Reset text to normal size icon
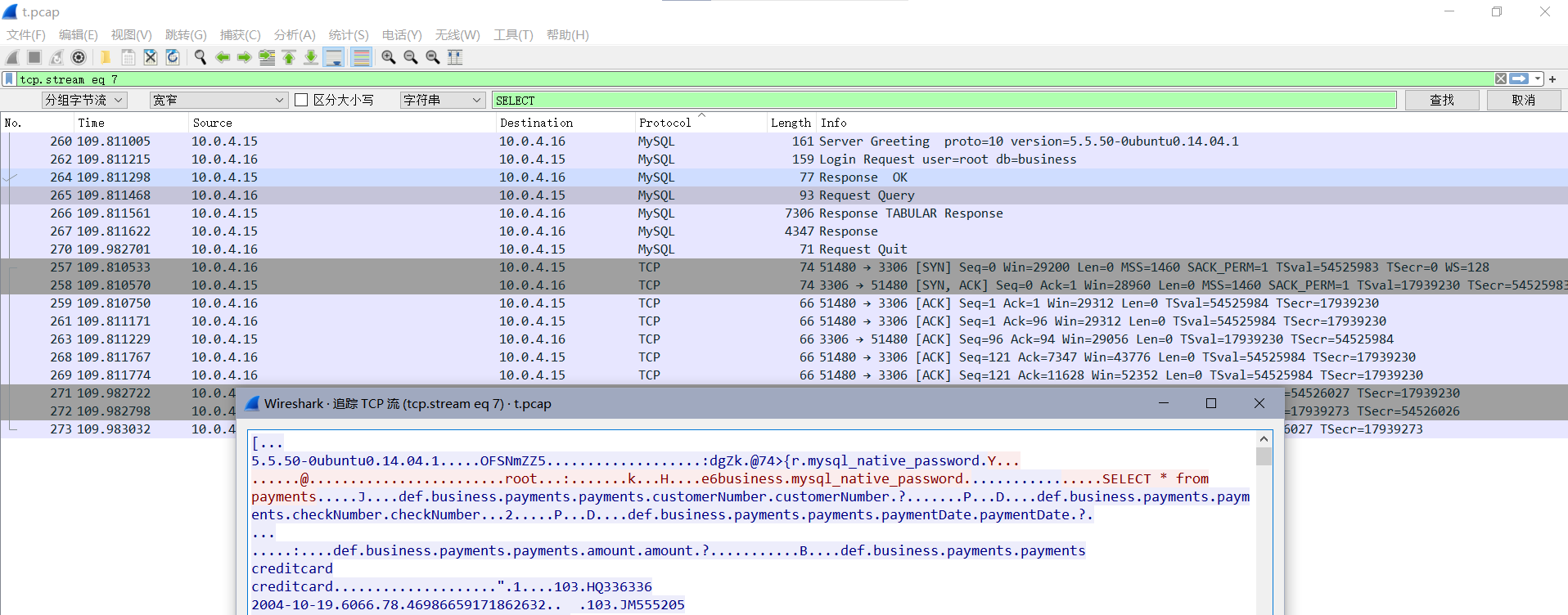1568x615 pixels. pyautogui.click(x=433, y=57)
